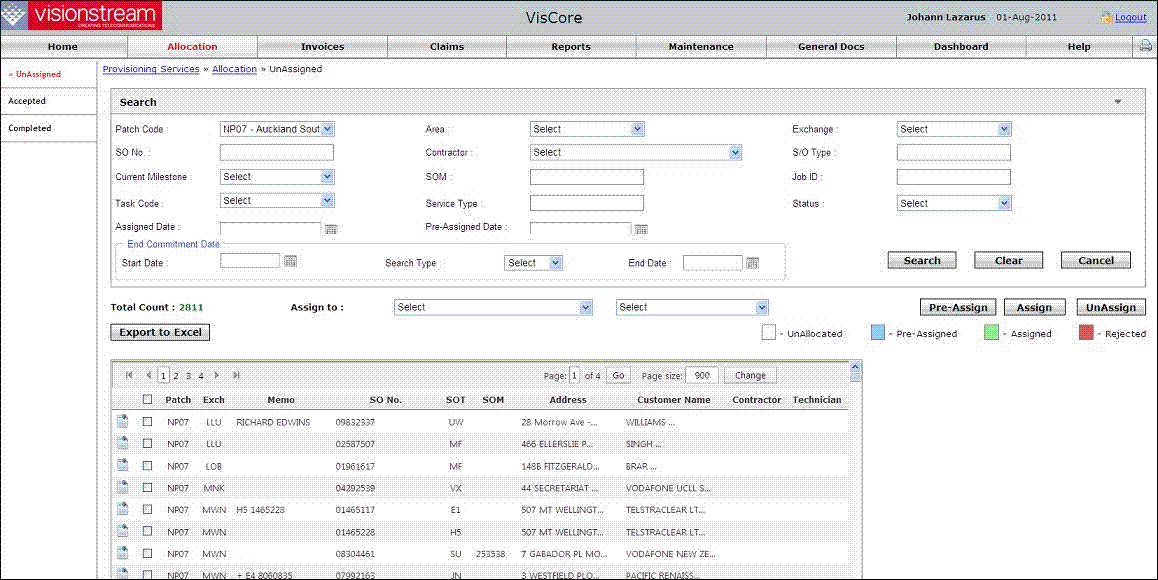Open the document icon for SO 01961617

tap(122, 466)
